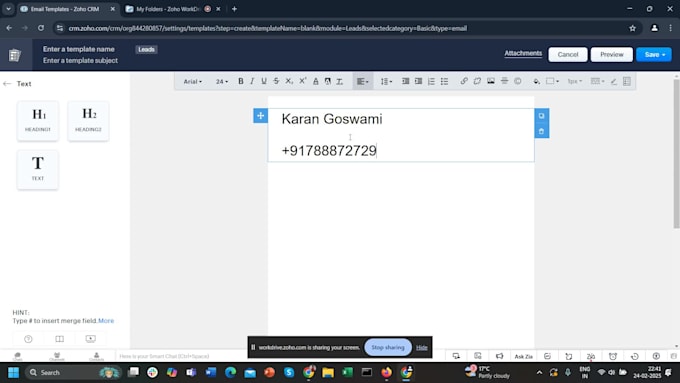The width and height of the screenshot is (680, 383).
Task: Open the font color picker
Action: pyautogui.click(x=316, y=81)
